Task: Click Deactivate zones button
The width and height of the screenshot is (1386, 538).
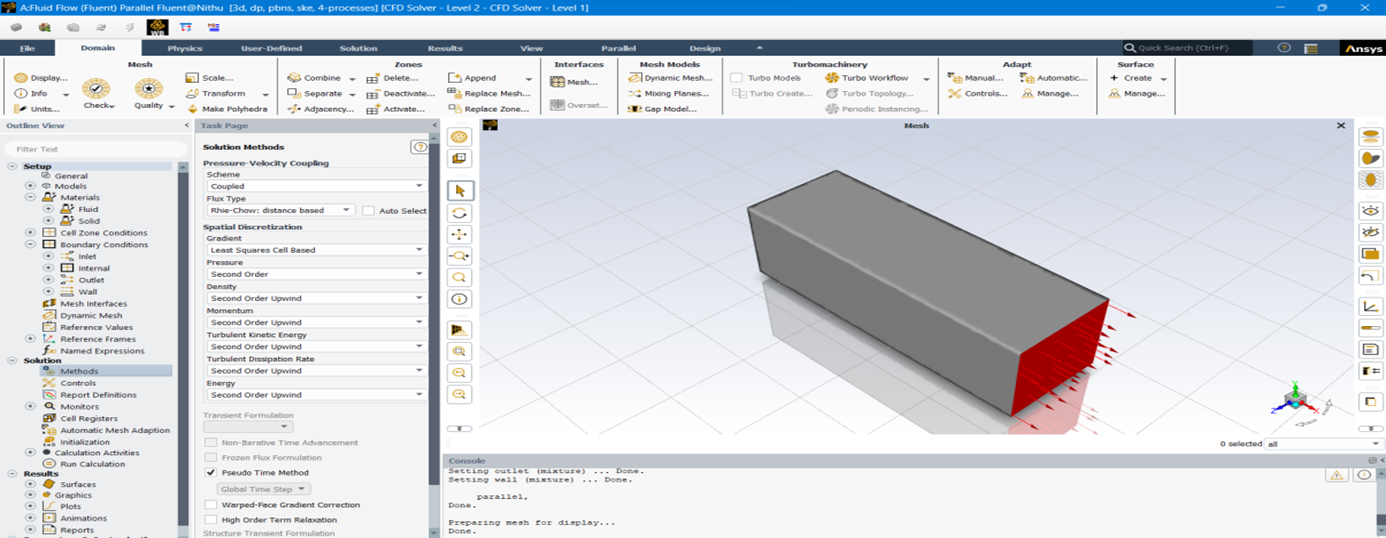Action: (401, 94)
